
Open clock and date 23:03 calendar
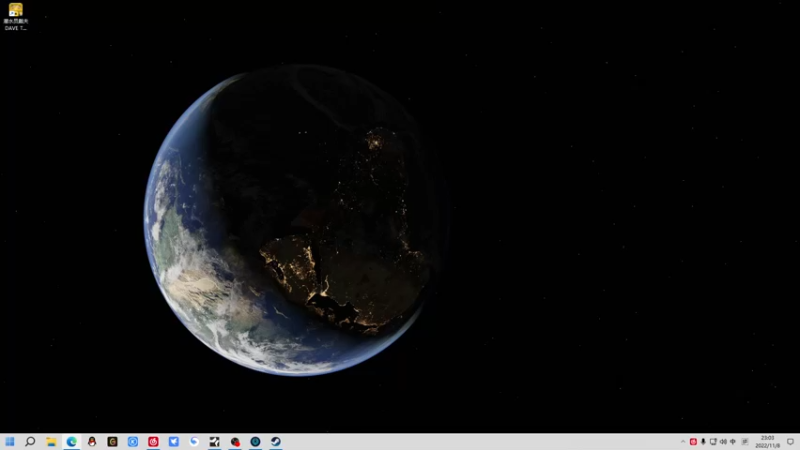click(x=767, y=442)
